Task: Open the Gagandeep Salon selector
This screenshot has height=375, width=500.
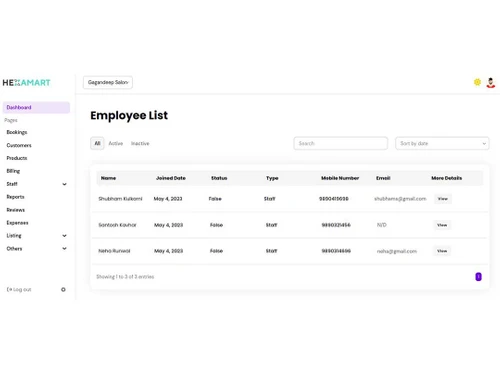Action: point(108,82)
